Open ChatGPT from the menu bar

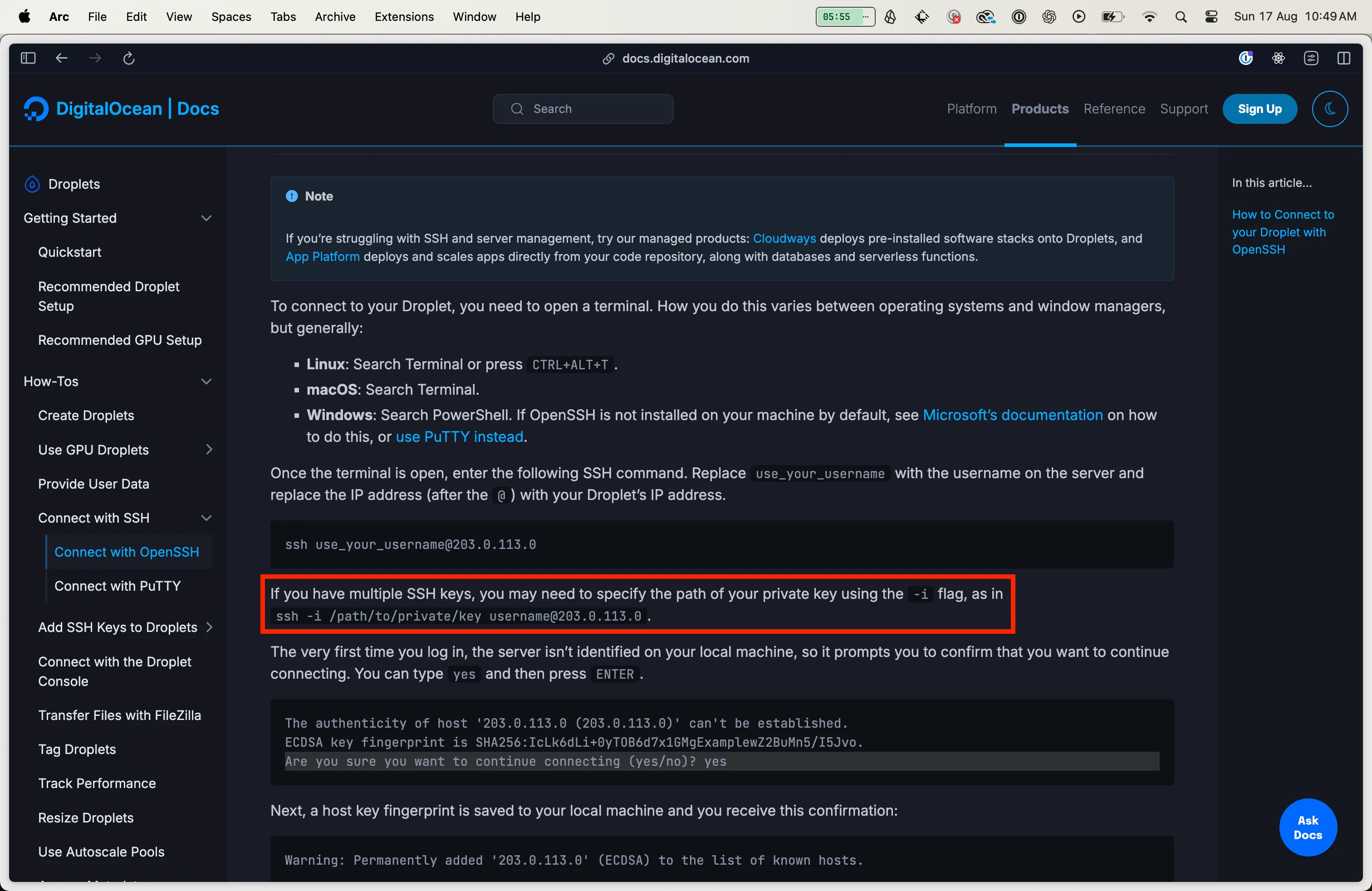pos(1049,17)
